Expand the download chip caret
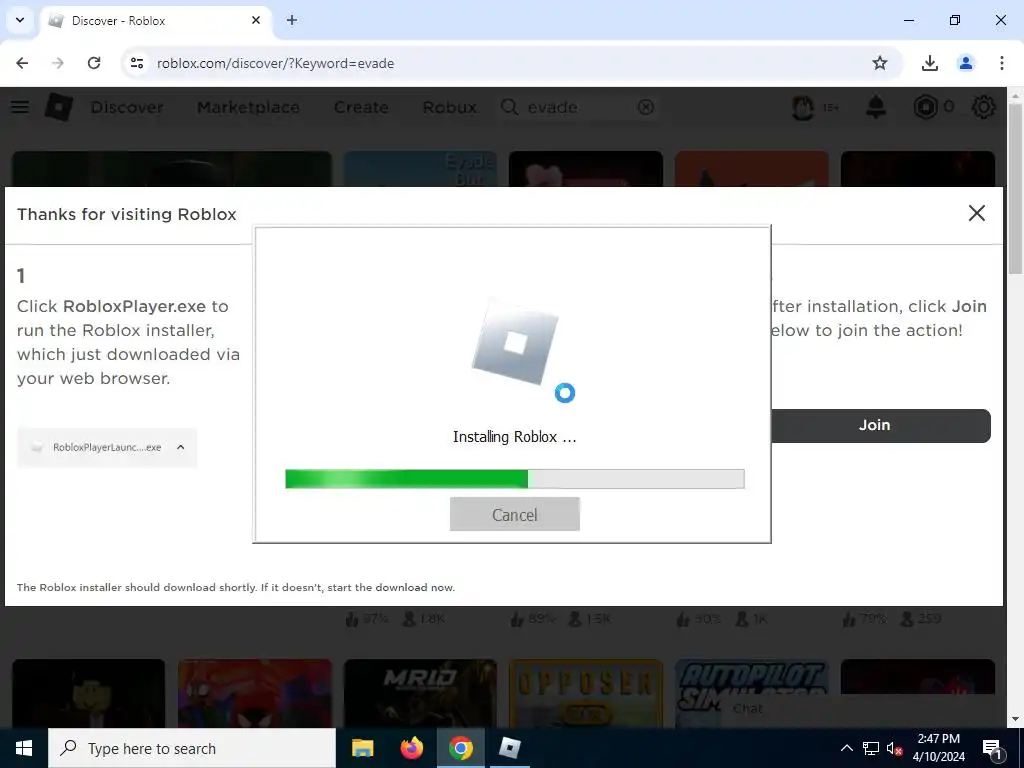1024x768 pixels. (181, 447)
